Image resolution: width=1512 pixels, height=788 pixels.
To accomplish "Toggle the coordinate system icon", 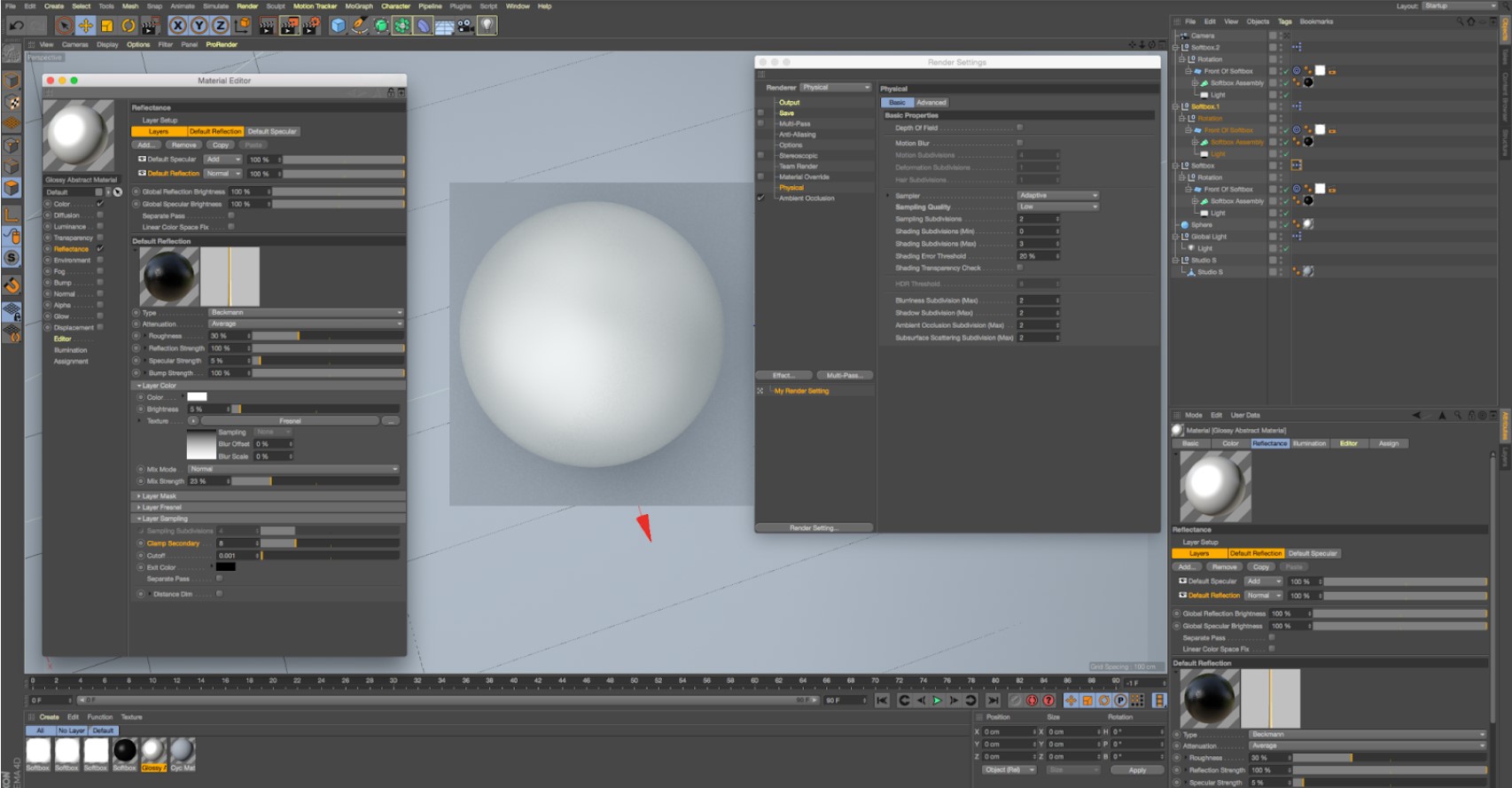I will (x=242, y=26).
